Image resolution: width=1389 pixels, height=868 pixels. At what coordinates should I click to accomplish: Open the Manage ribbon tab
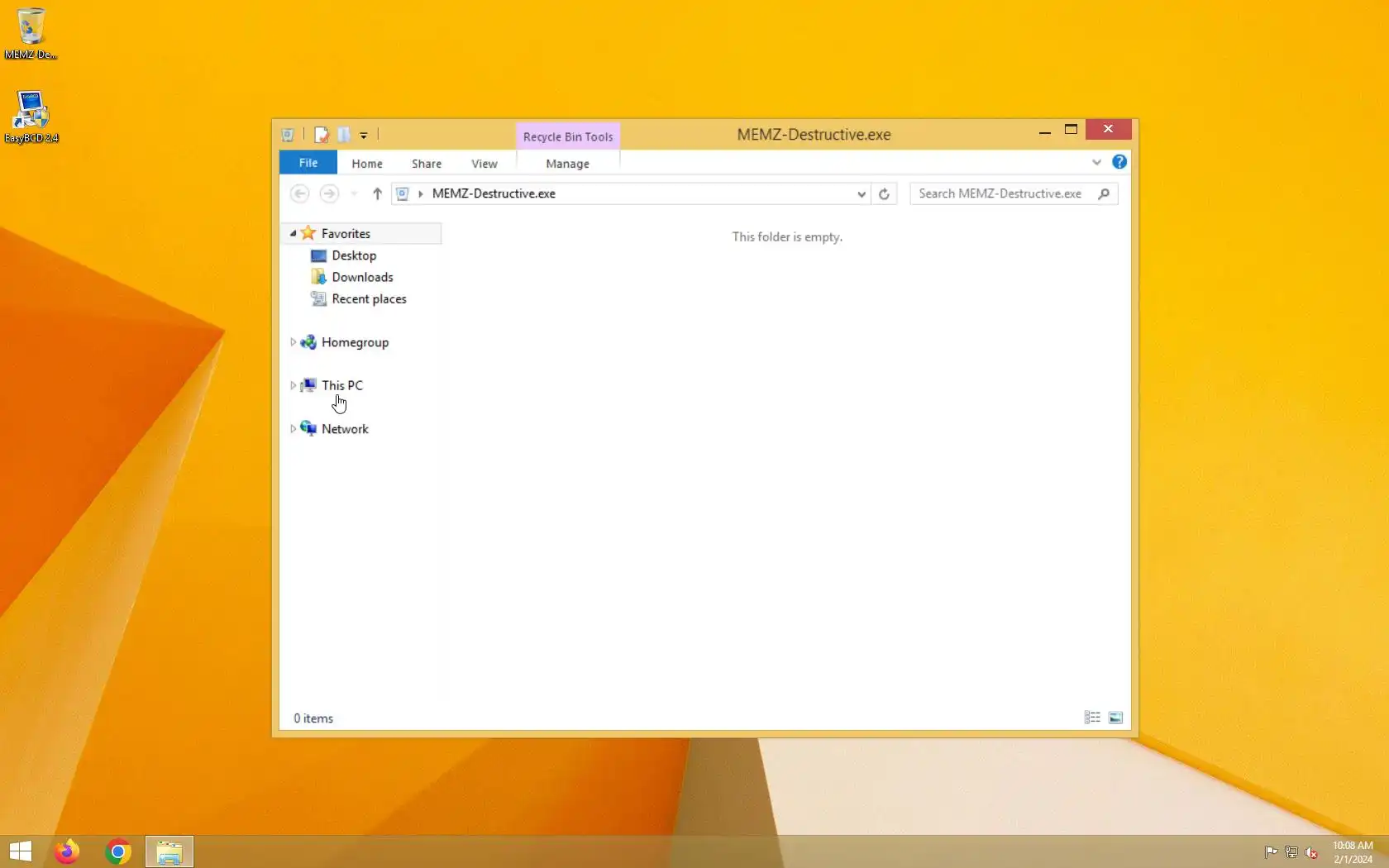coord(568,164)
